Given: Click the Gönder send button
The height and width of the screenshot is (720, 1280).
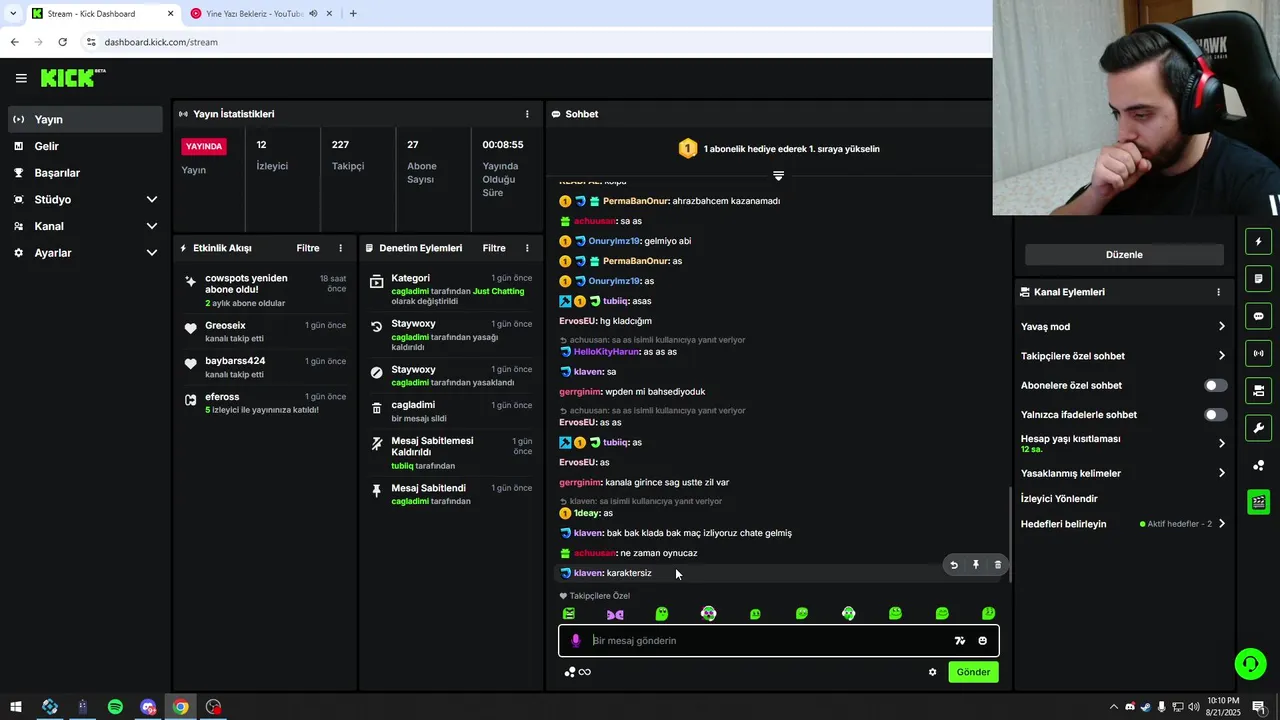Looking at the screenshot, I should point(973,672).
